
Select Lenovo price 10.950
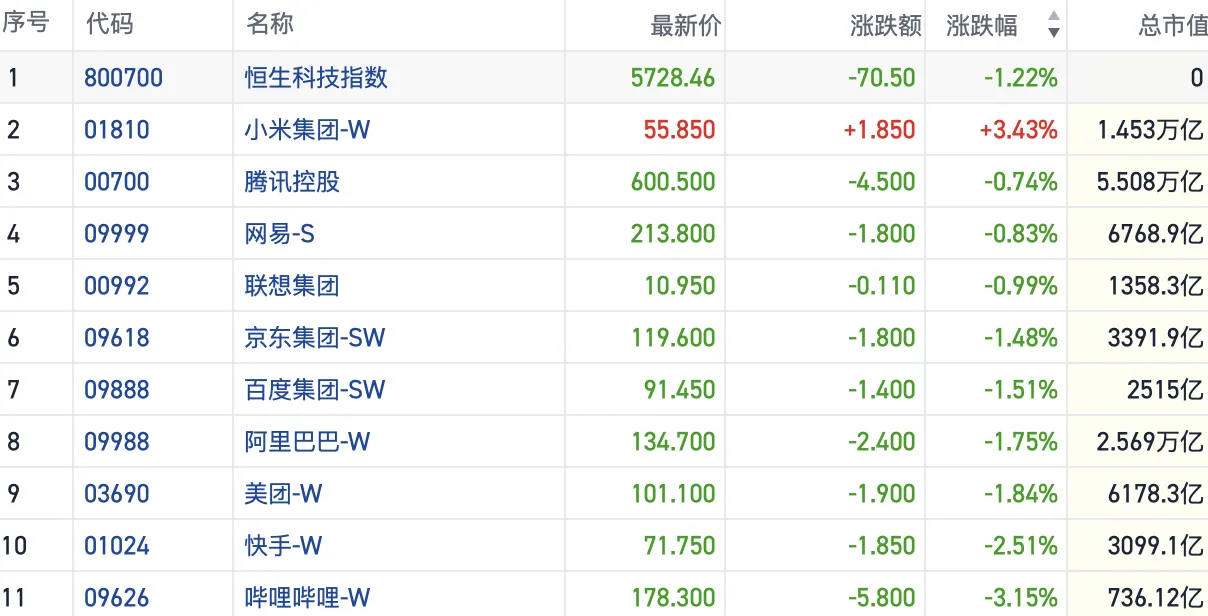tap(680, 286)
